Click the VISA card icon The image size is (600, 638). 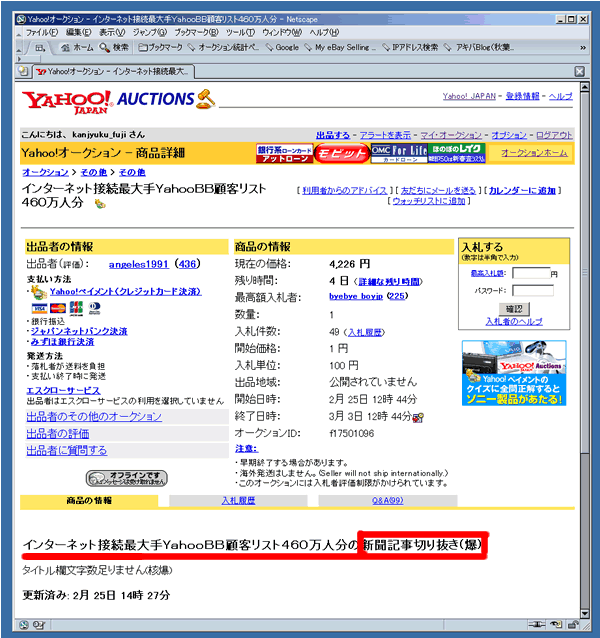click(39, 309)
